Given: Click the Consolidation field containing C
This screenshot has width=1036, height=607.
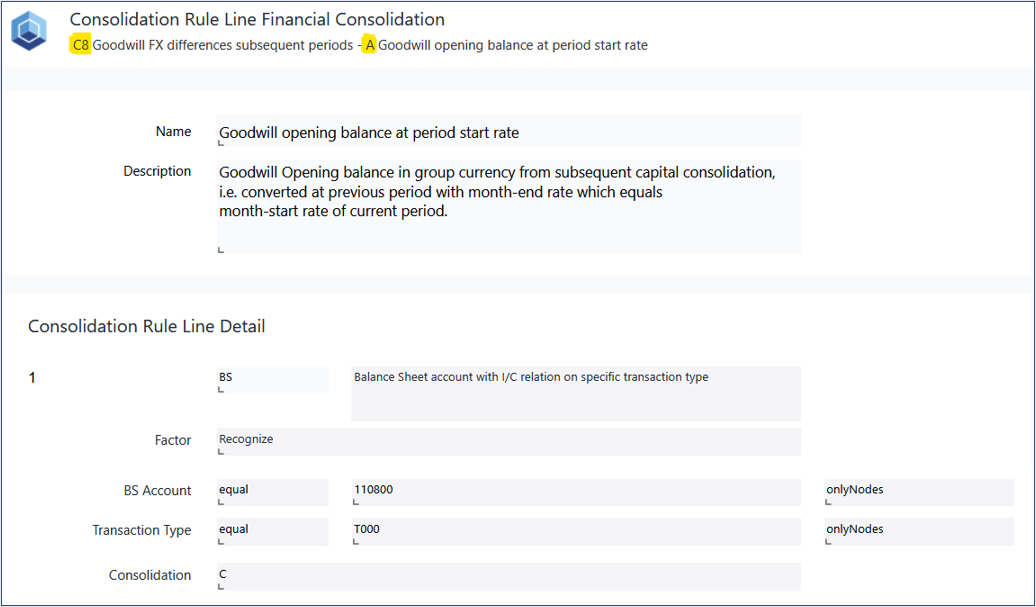Looking at the screenshot, I should [x=508, y=576].
